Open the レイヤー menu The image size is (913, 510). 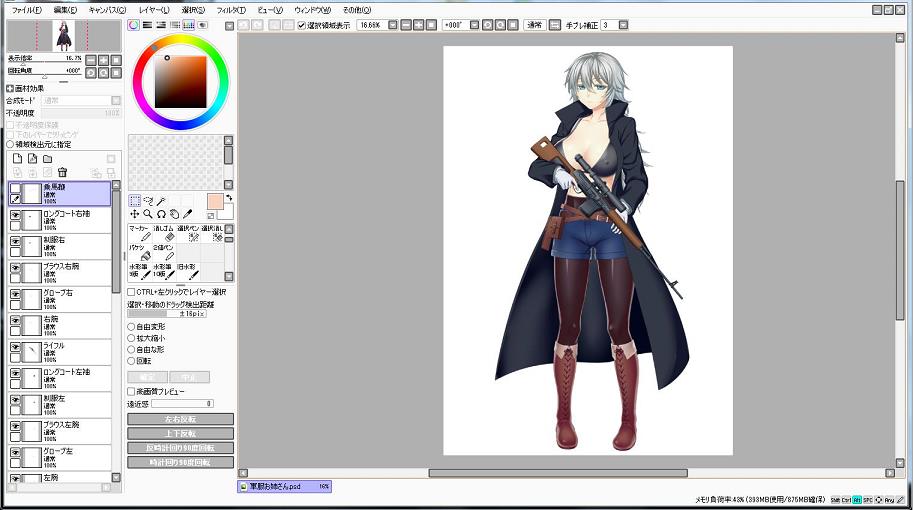click(x=153, y=9)
